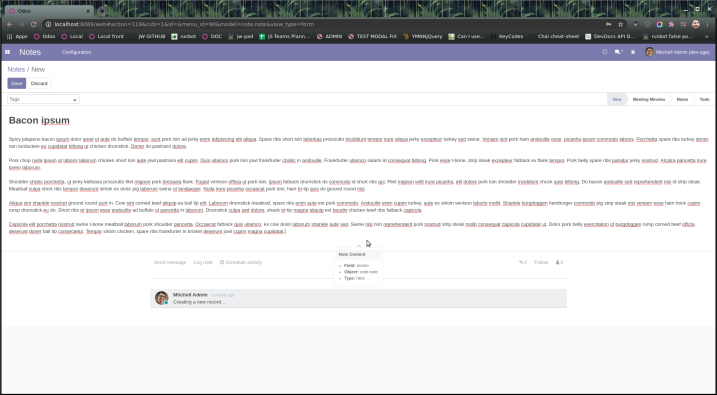Viewport: 717px width, 395px height.
Task: Click Mitchell Admin author name in chatter
Action: (x=190, y=295)
